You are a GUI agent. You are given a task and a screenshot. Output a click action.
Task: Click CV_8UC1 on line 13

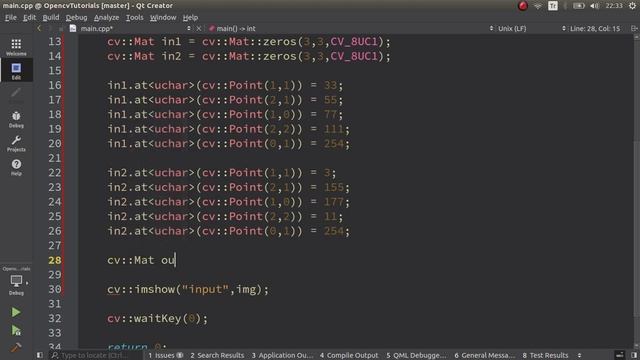pyautogui.click(x=354, y=42)
